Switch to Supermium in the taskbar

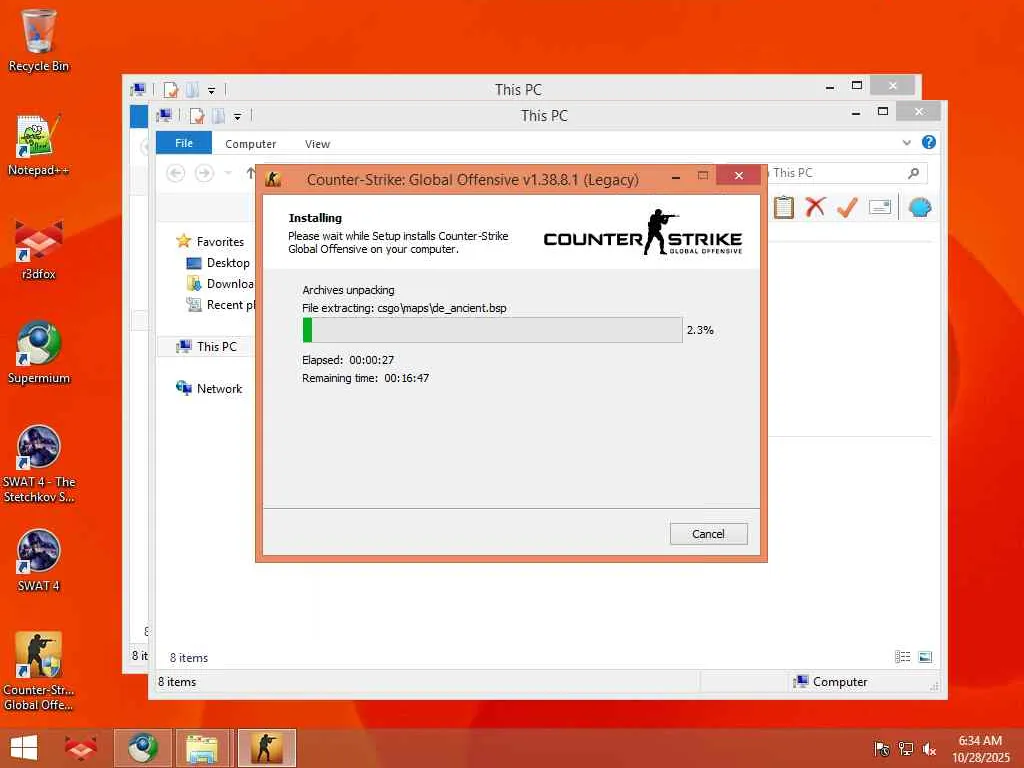point(142,748)
